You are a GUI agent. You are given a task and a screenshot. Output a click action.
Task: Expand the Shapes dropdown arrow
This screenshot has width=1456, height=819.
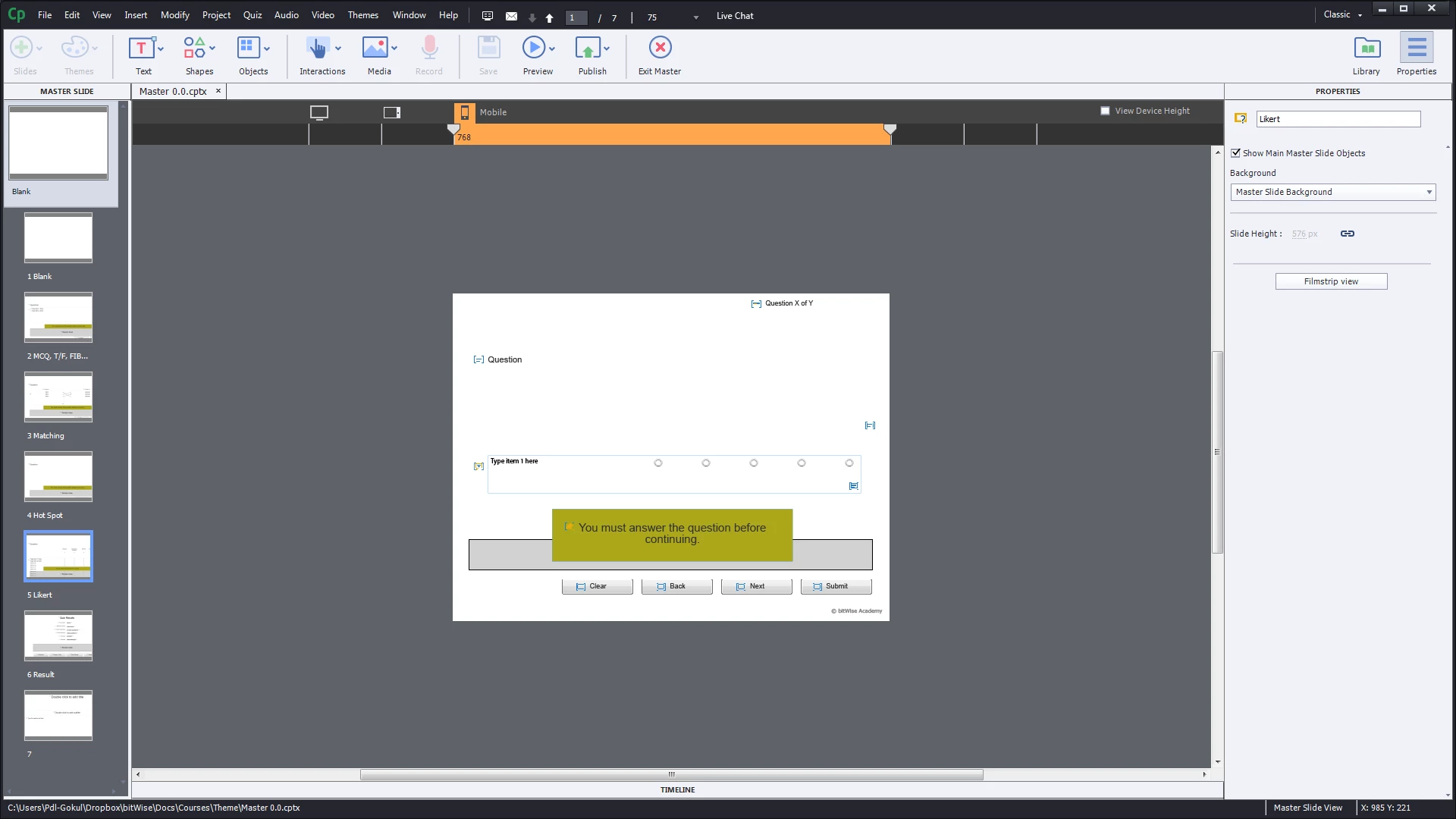click(212, 49)
